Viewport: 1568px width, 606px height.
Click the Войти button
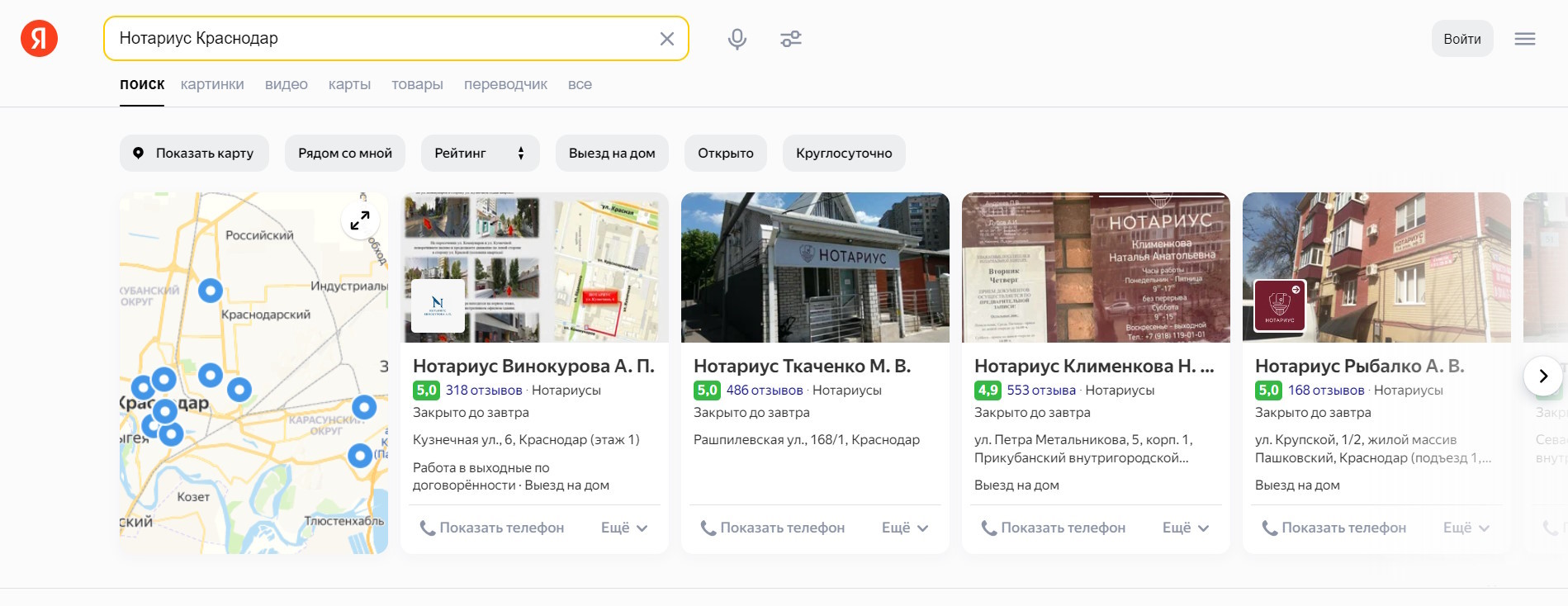pyautogui.click(x=1462, y=39)
